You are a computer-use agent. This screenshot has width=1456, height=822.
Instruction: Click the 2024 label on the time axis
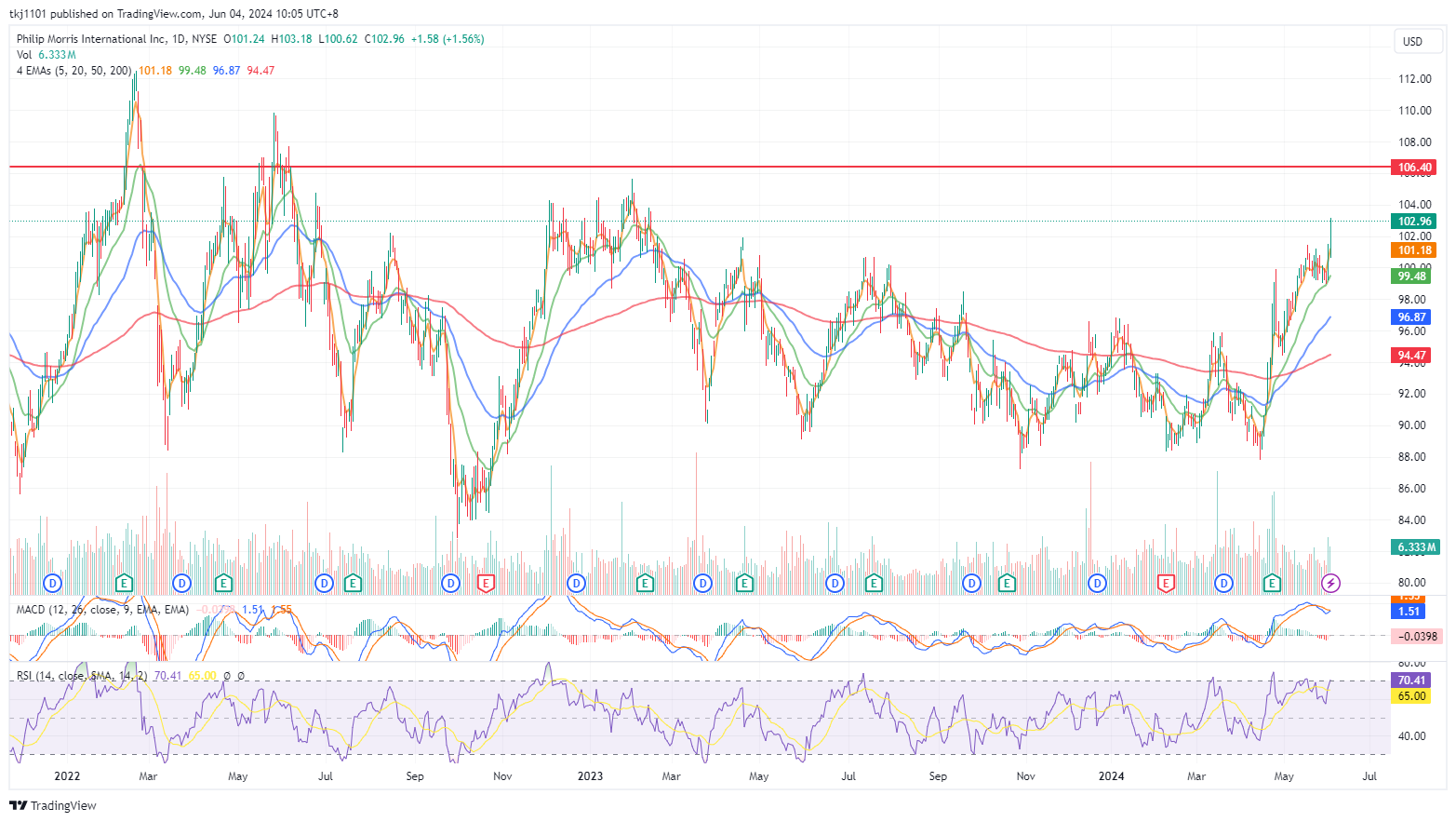coord(1111,776)
